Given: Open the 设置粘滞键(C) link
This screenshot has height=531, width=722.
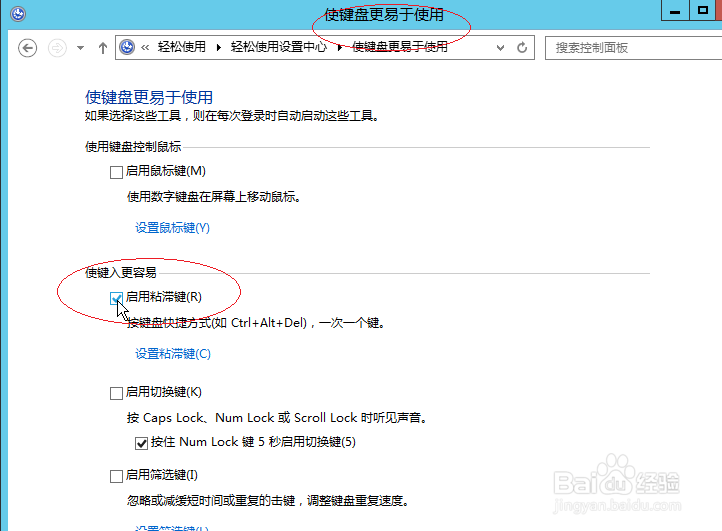Looking at the screenshot, I should (x=173, y=354).
